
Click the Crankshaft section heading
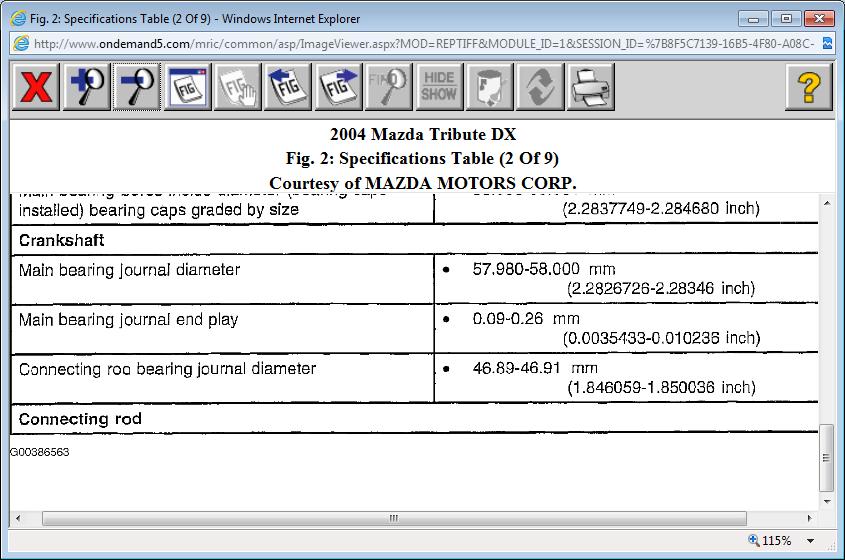pyautogui.click(x=61, y=240)
